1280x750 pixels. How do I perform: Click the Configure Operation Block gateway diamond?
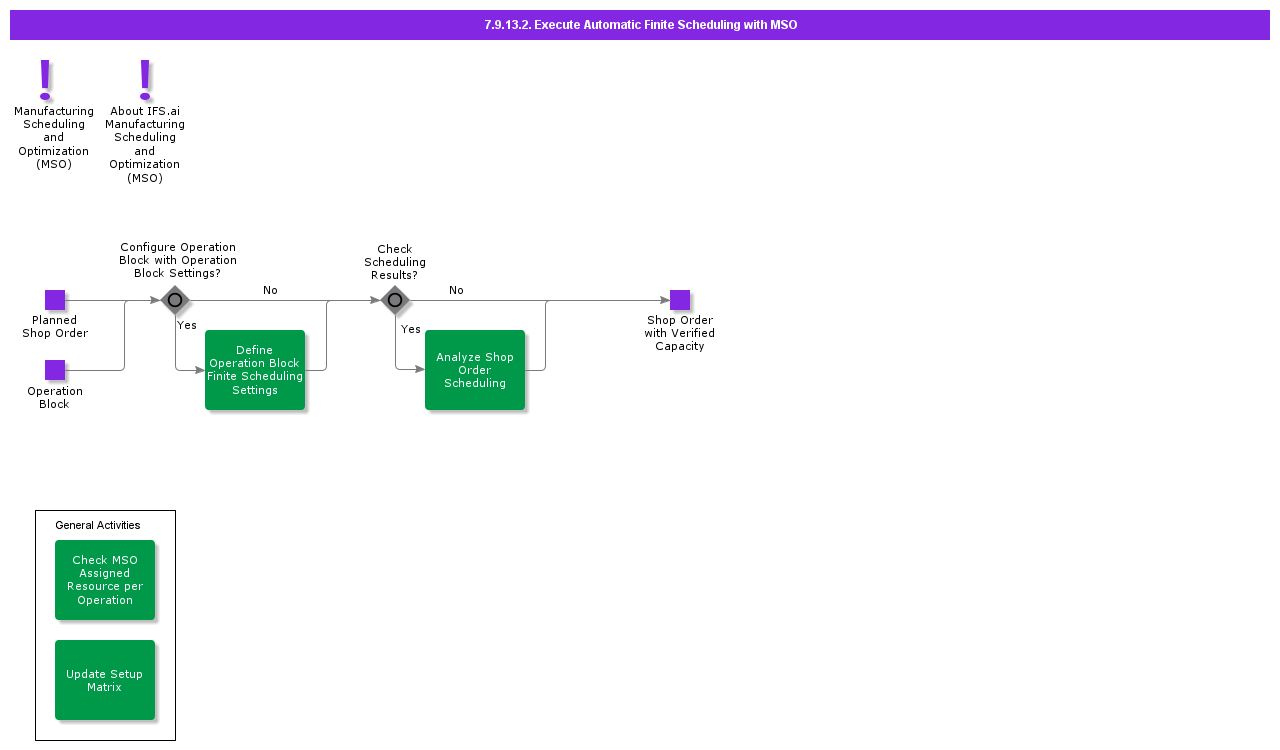tap(175, 300)
